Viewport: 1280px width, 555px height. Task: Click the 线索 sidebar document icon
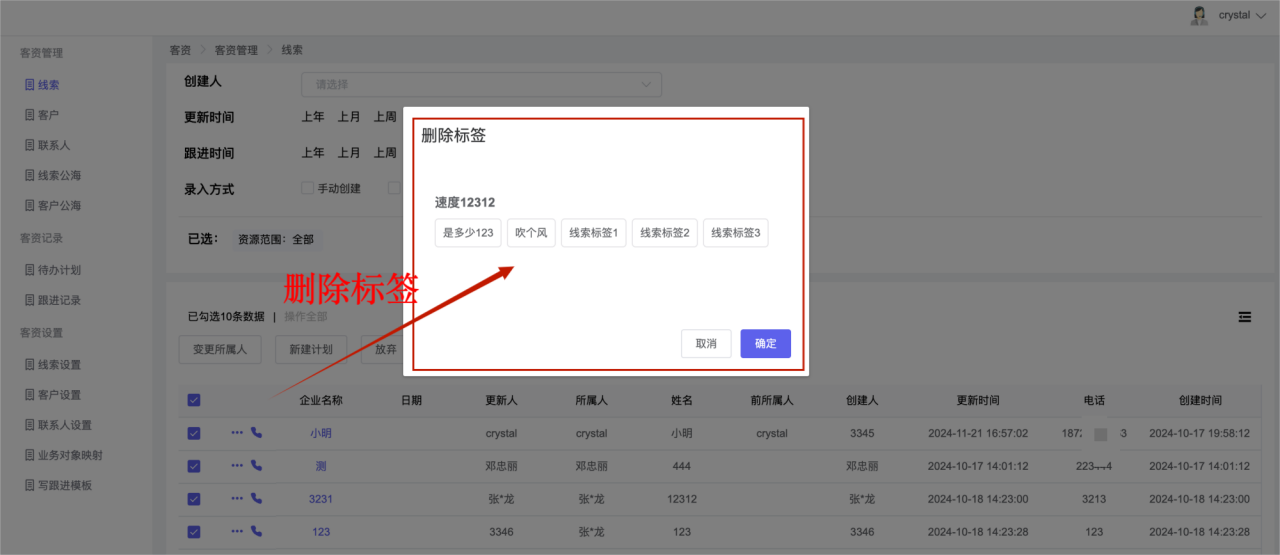[30, 85]
